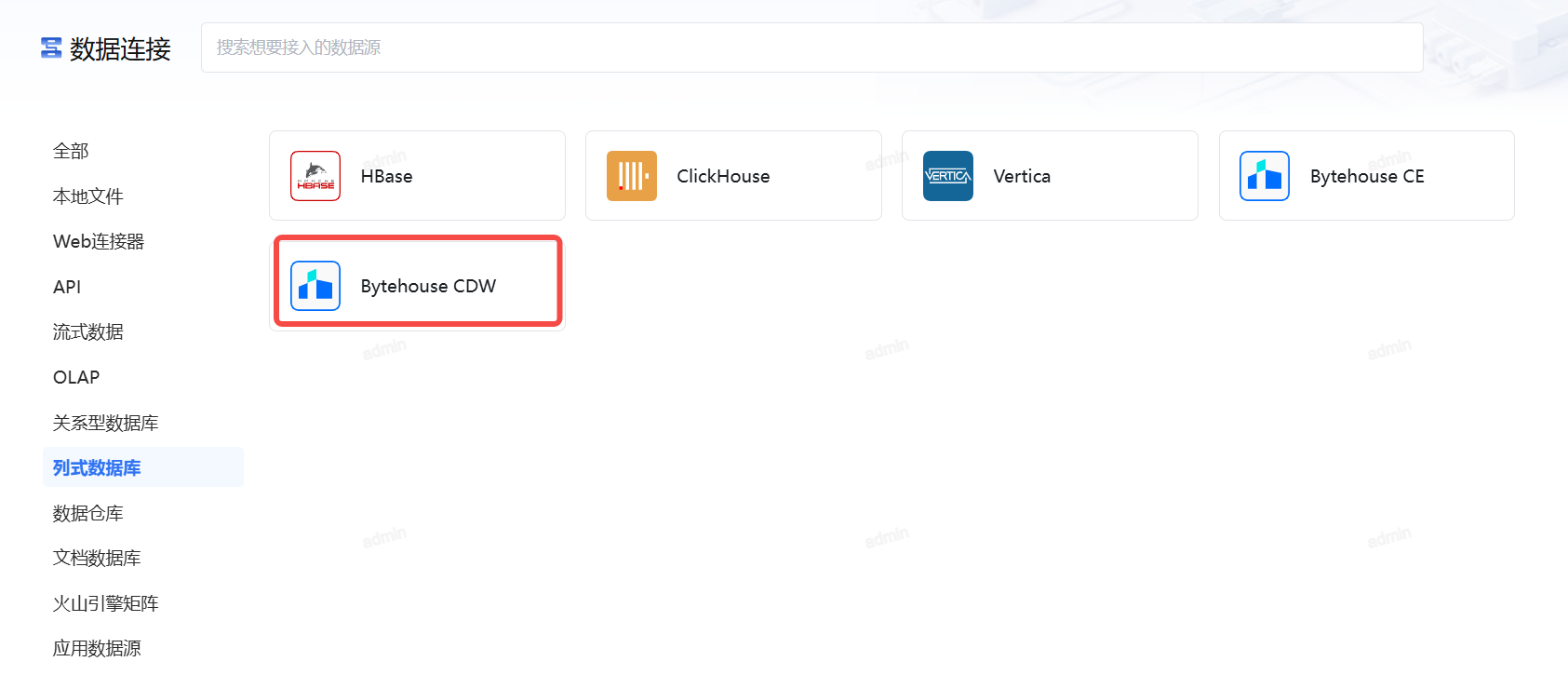Screen dimensions: 1568x675
Task: Click the 数据连接 header icon
Action: click(x=51, y=48)
